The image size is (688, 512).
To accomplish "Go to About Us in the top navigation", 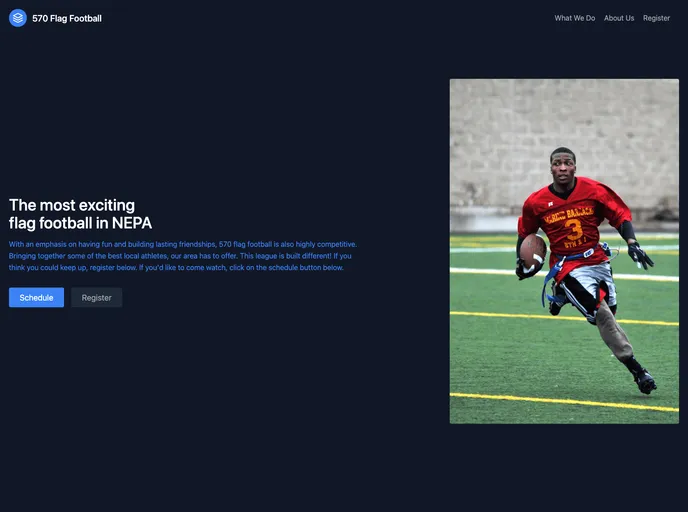I will click(619, 18).
